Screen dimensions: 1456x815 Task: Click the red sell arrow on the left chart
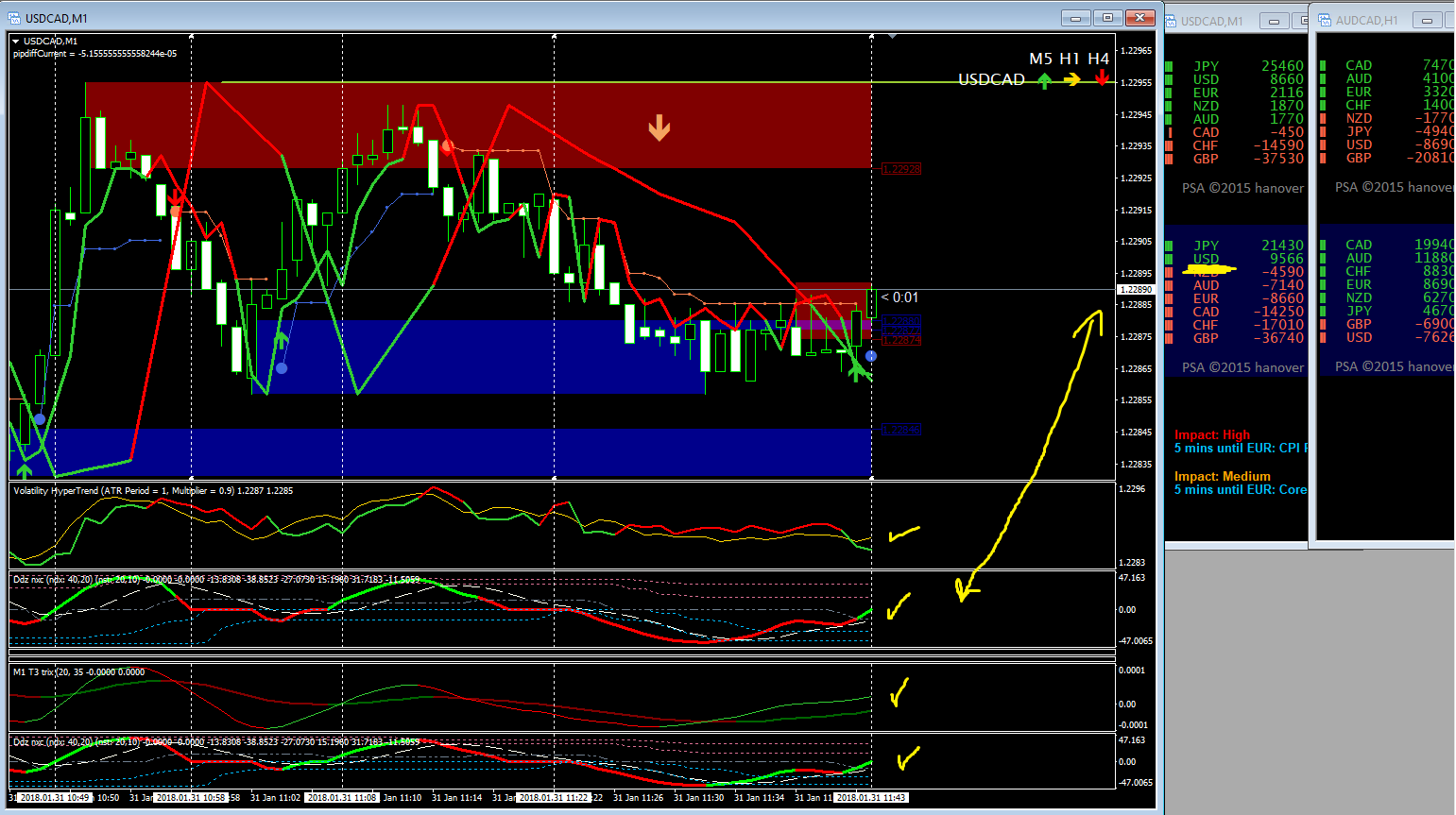tap(177, 199)
